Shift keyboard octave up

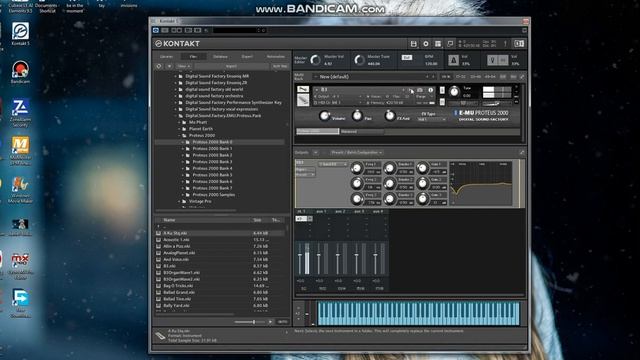pyautogui.click(x=298, y=308)
